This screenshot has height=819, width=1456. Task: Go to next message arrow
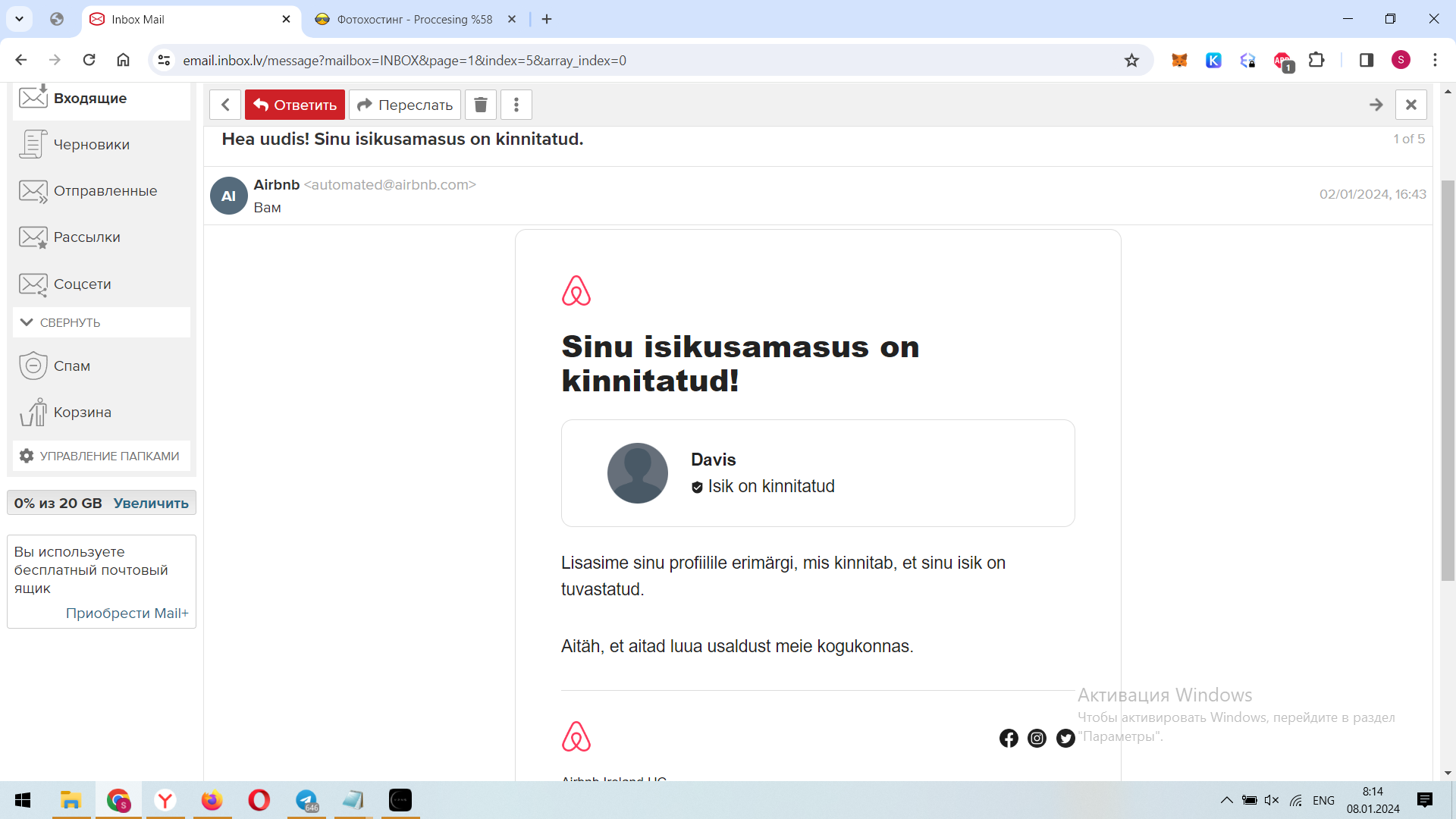(1376, 105)
